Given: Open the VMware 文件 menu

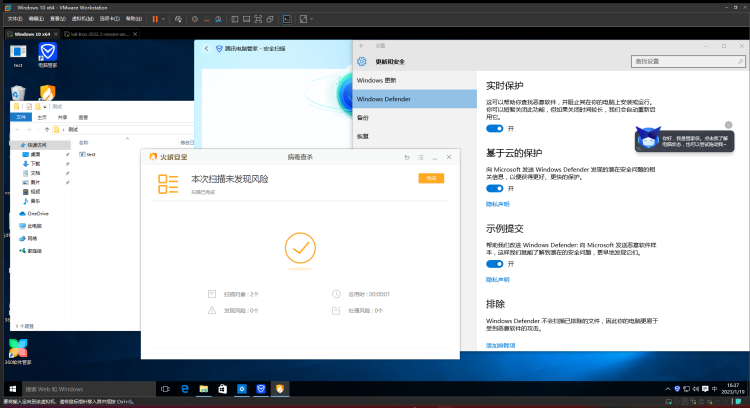Looking at the screenshot, I should click(15, 19).
